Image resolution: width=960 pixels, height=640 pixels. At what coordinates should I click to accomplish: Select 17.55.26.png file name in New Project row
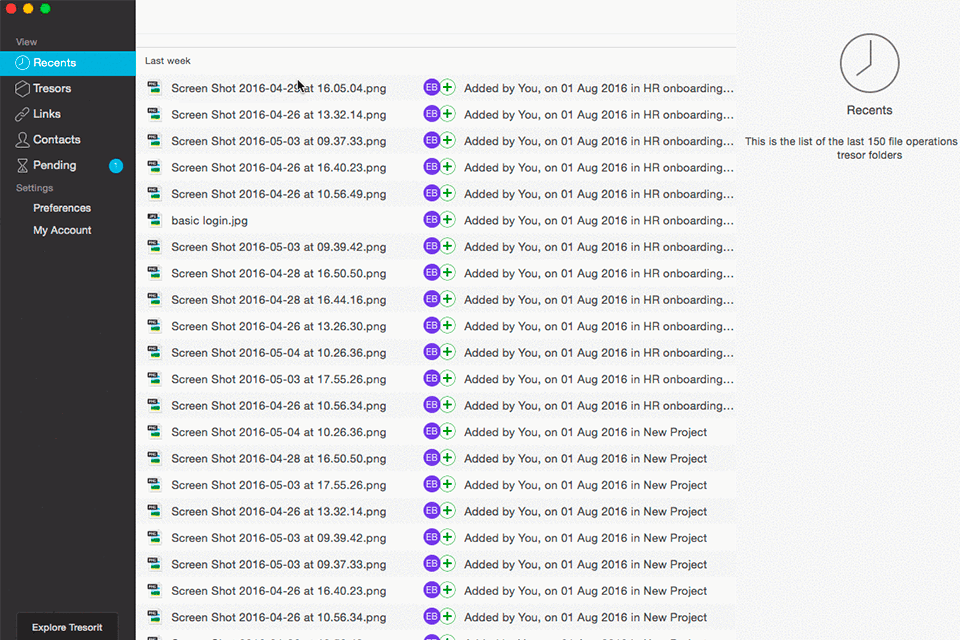pyautogui.click(x=279, y=485)
